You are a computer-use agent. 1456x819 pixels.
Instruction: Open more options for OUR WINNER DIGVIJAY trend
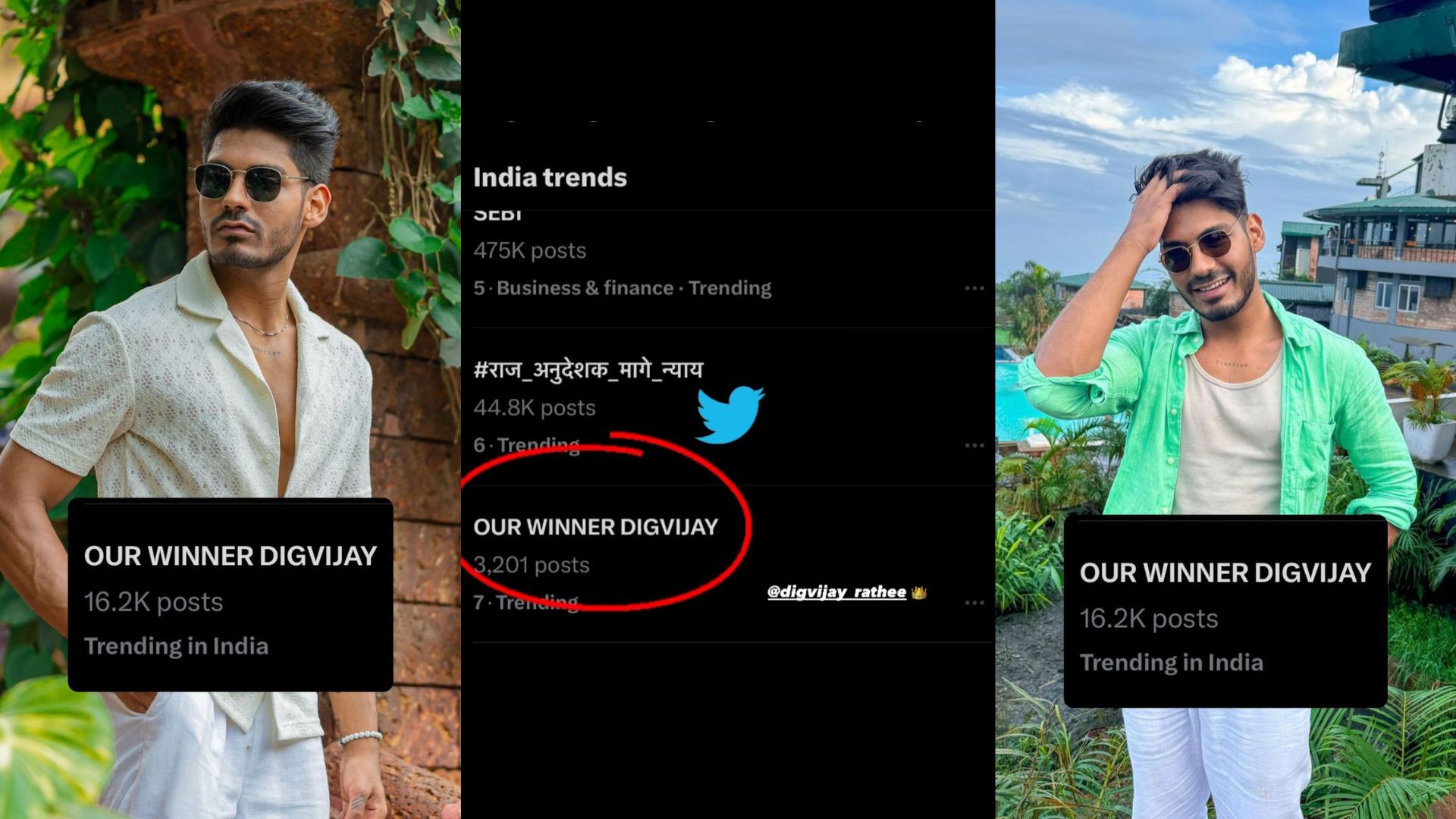click(x=974, y=603)
